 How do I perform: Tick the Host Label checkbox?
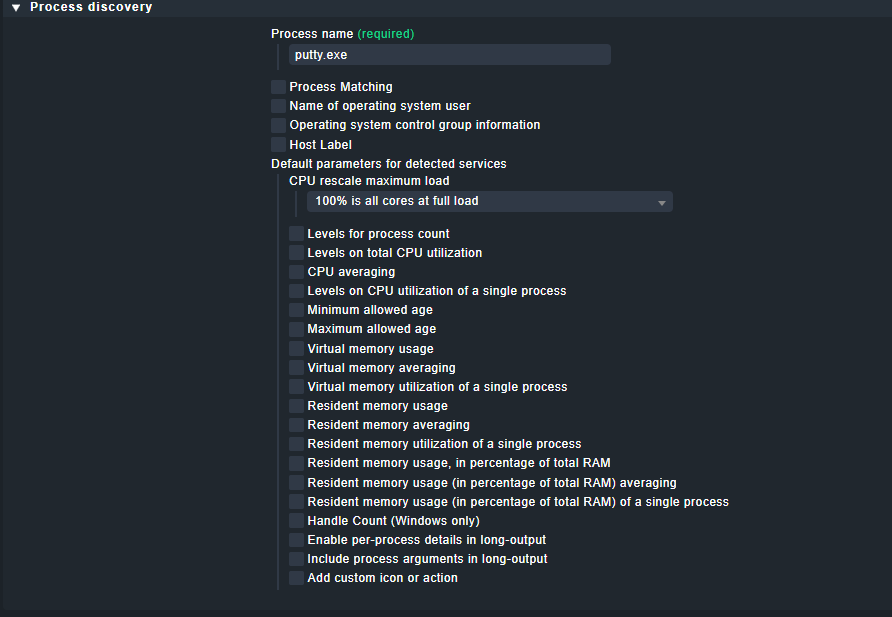[x=278, y=145]
